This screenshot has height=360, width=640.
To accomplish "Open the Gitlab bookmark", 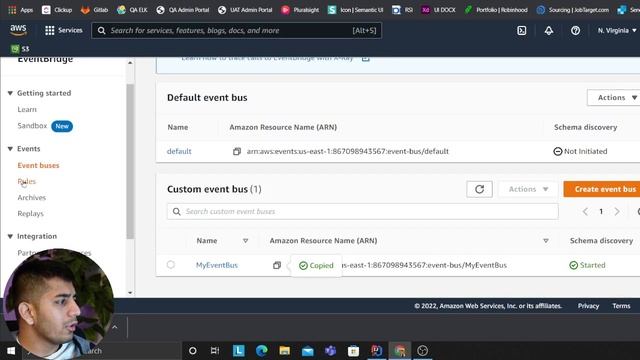I will [94, 10].
